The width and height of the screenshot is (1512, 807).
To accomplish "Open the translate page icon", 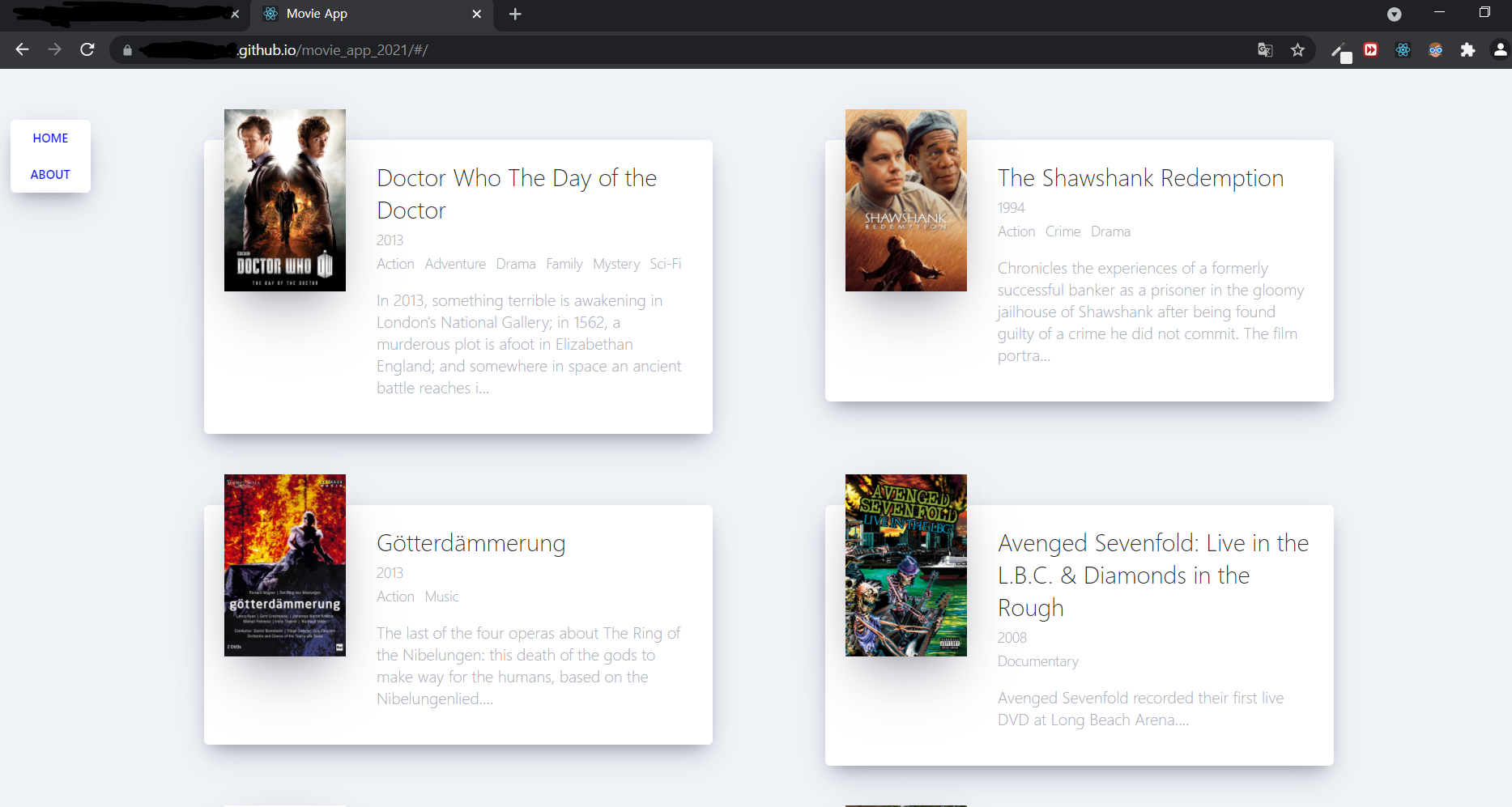I will tap(1265, 50).
